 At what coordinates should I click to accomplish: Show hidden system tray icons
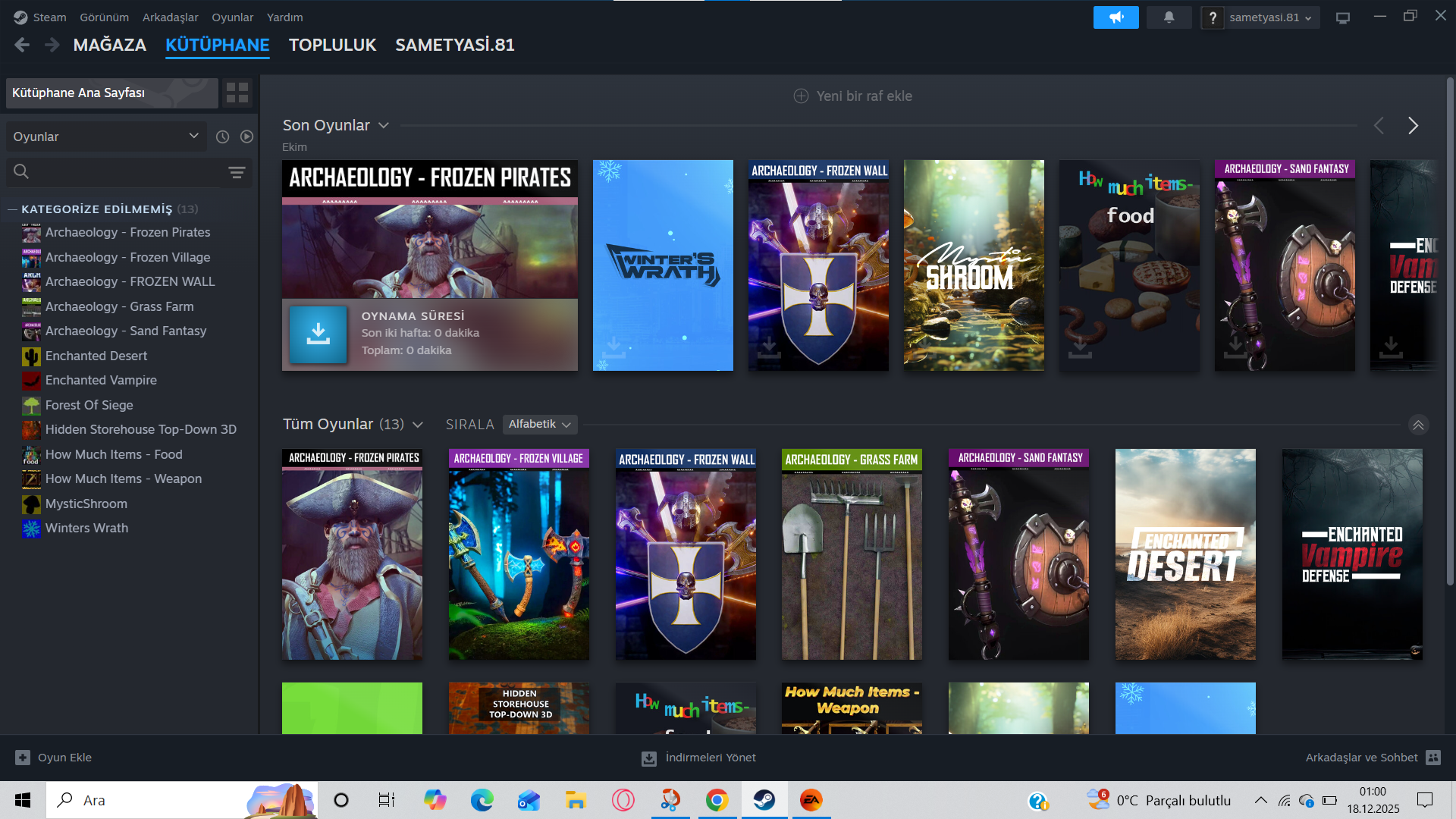[x=1260, y=800]
